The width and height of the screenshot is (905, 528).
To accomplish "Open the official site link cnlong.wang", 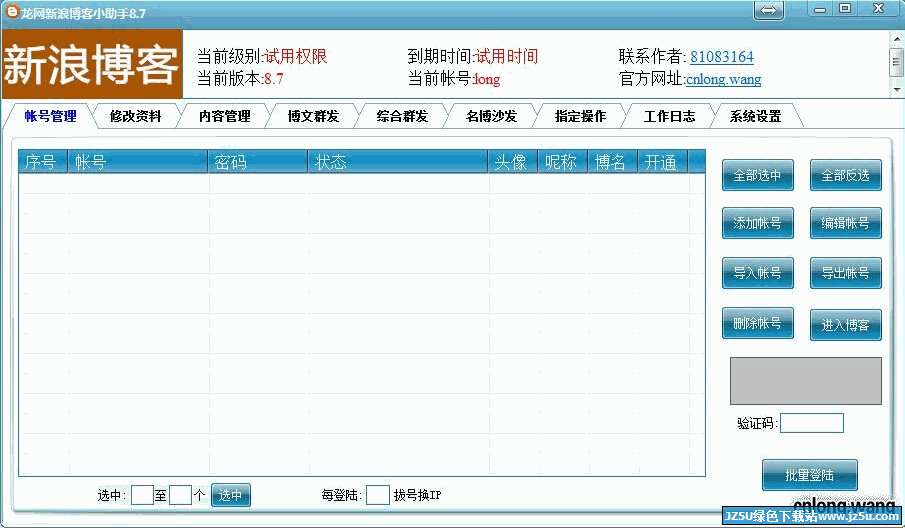I will [723, 79].
